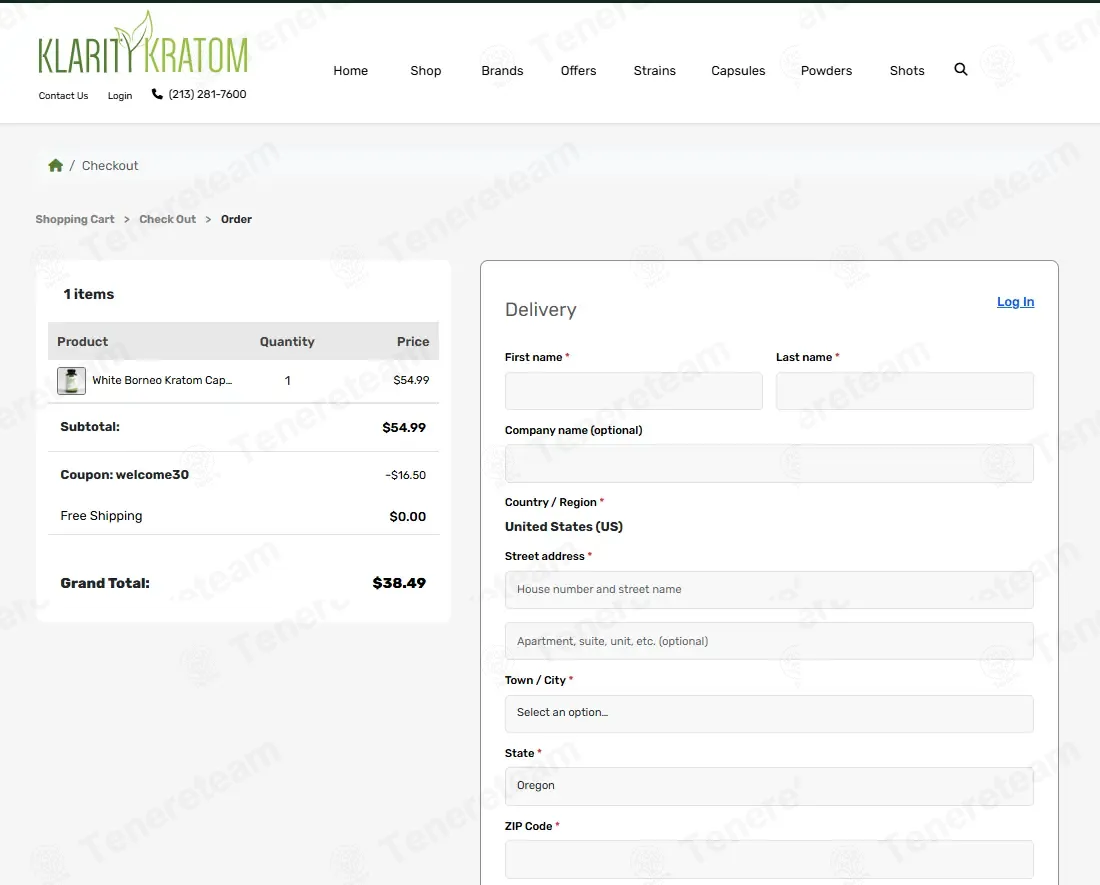Click the Quantity column header
Screen dimensions: 1100x885
click(x=287, y=342)
